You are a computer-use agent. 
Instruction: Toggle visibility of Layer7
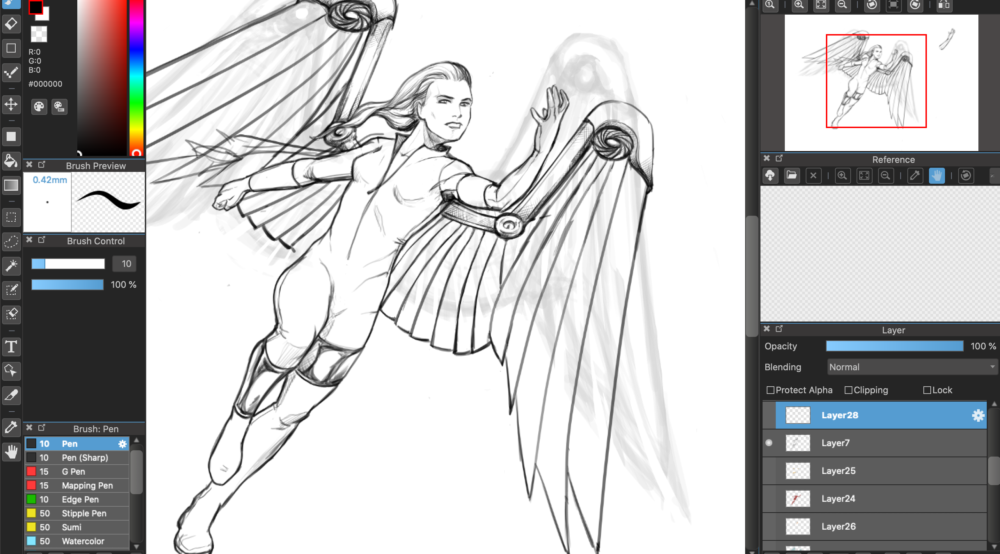click(768, 442)
